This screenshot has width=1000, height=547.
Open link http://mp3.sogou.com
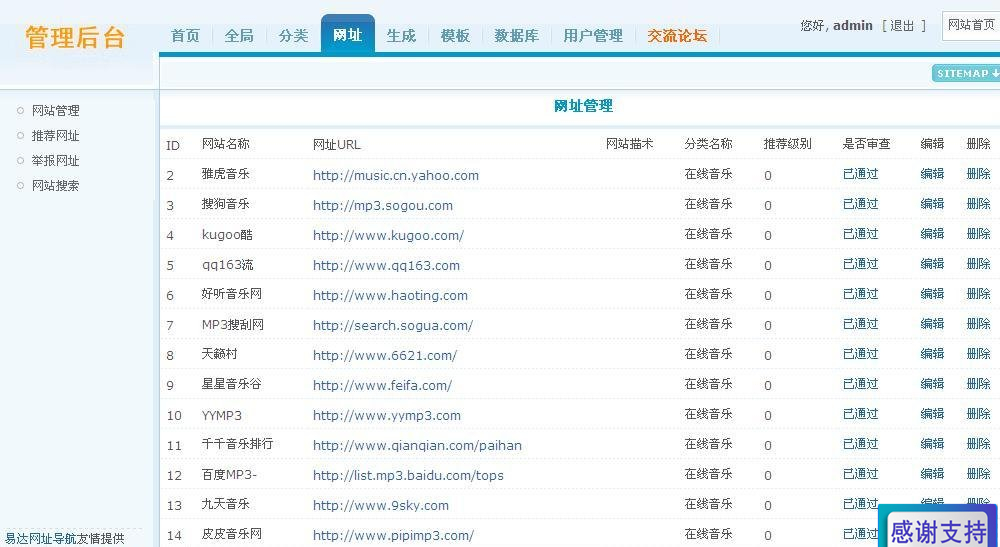(383, 205)
